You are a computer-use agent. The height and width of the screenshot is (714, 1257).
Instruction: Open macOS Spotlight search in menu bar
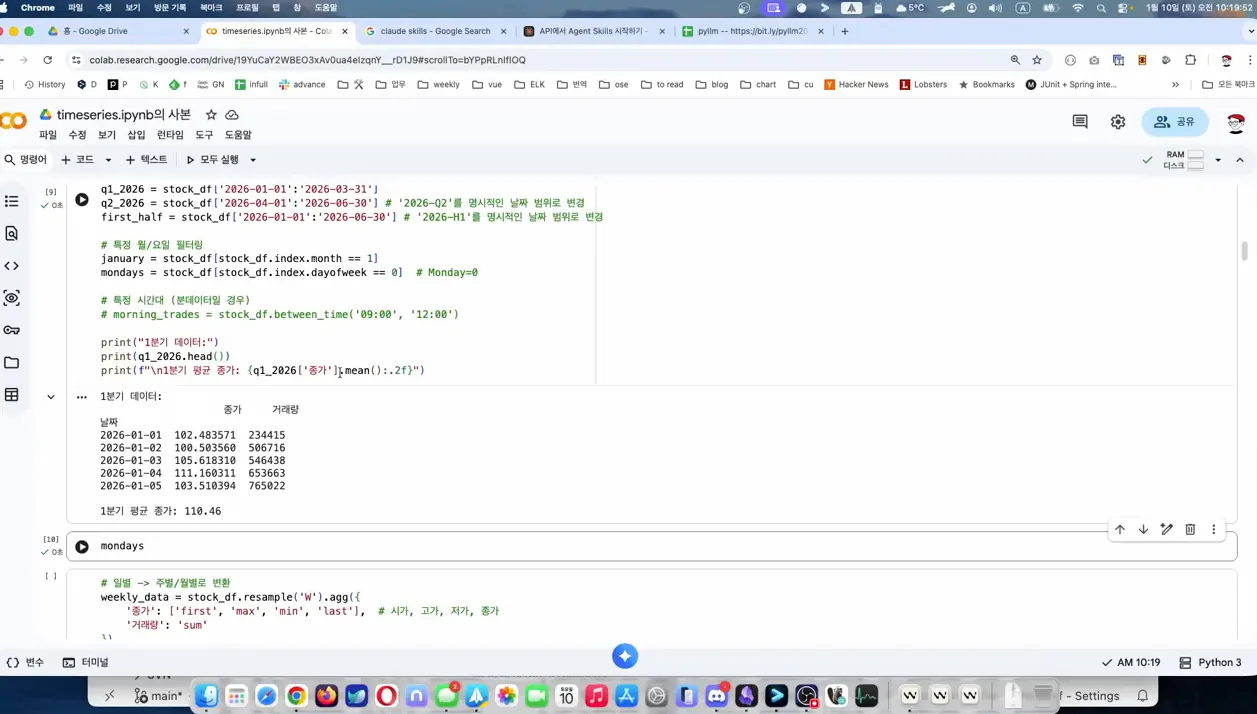pos(1101,8)
